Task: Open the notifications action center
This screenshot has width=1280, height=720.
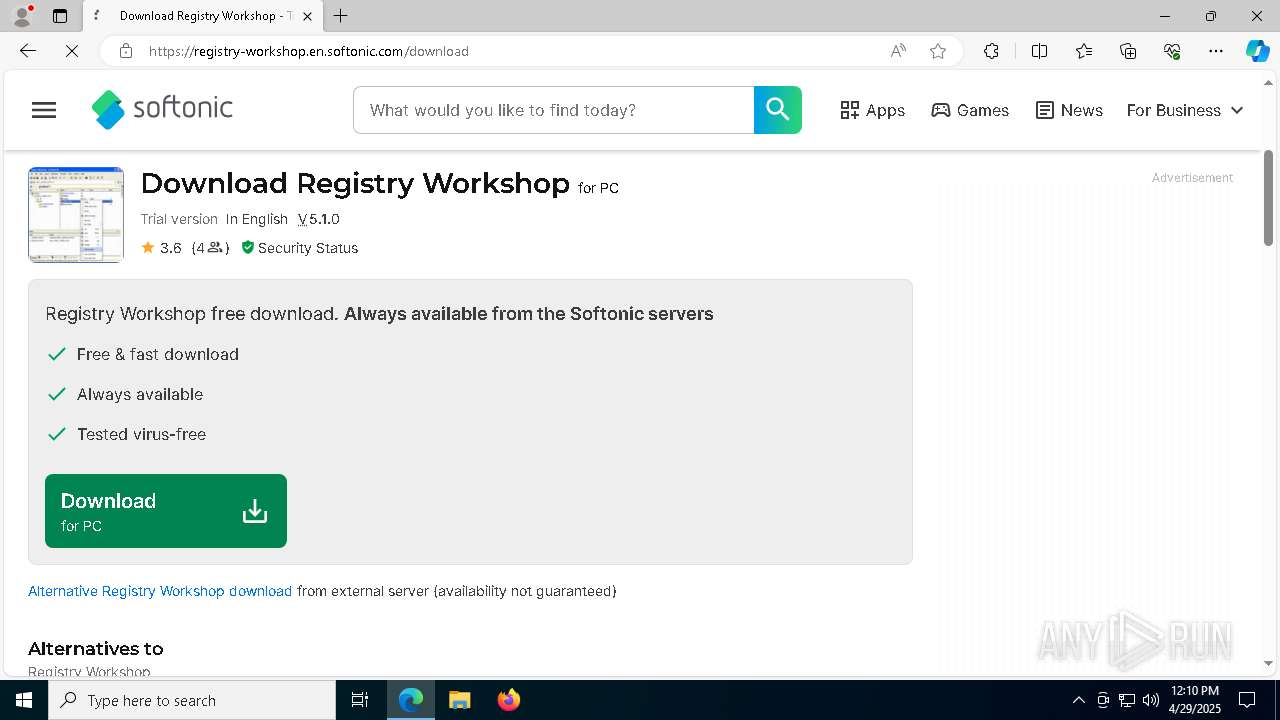Action: 1247,700
